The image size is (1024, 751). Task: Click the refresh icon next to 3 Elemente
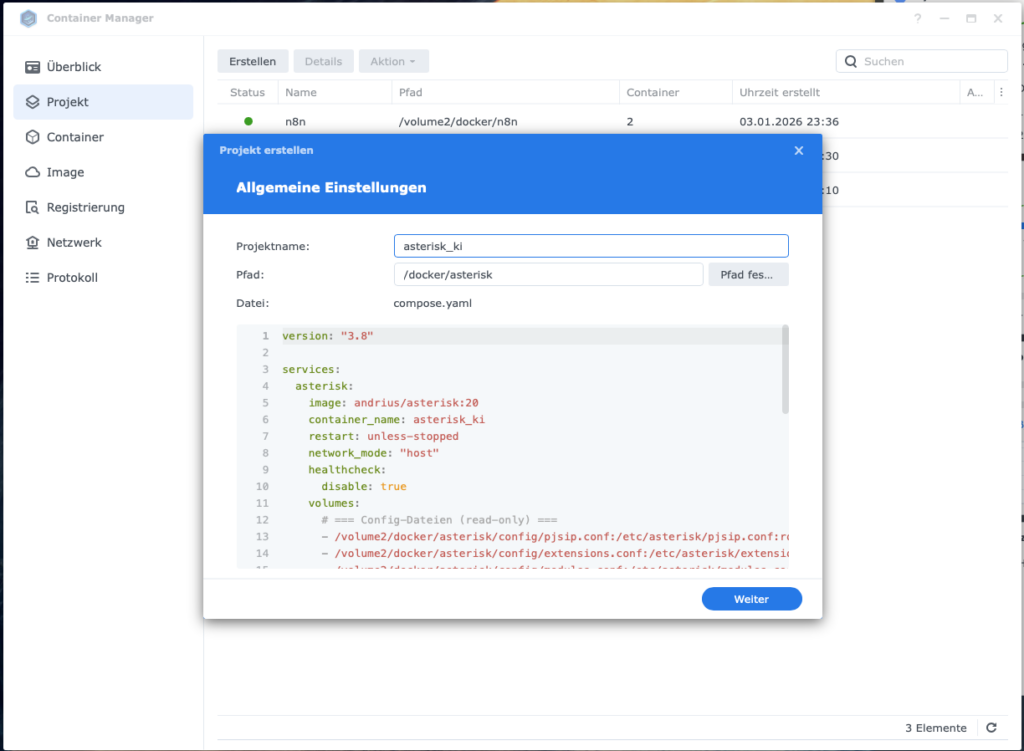coord(991,728)
